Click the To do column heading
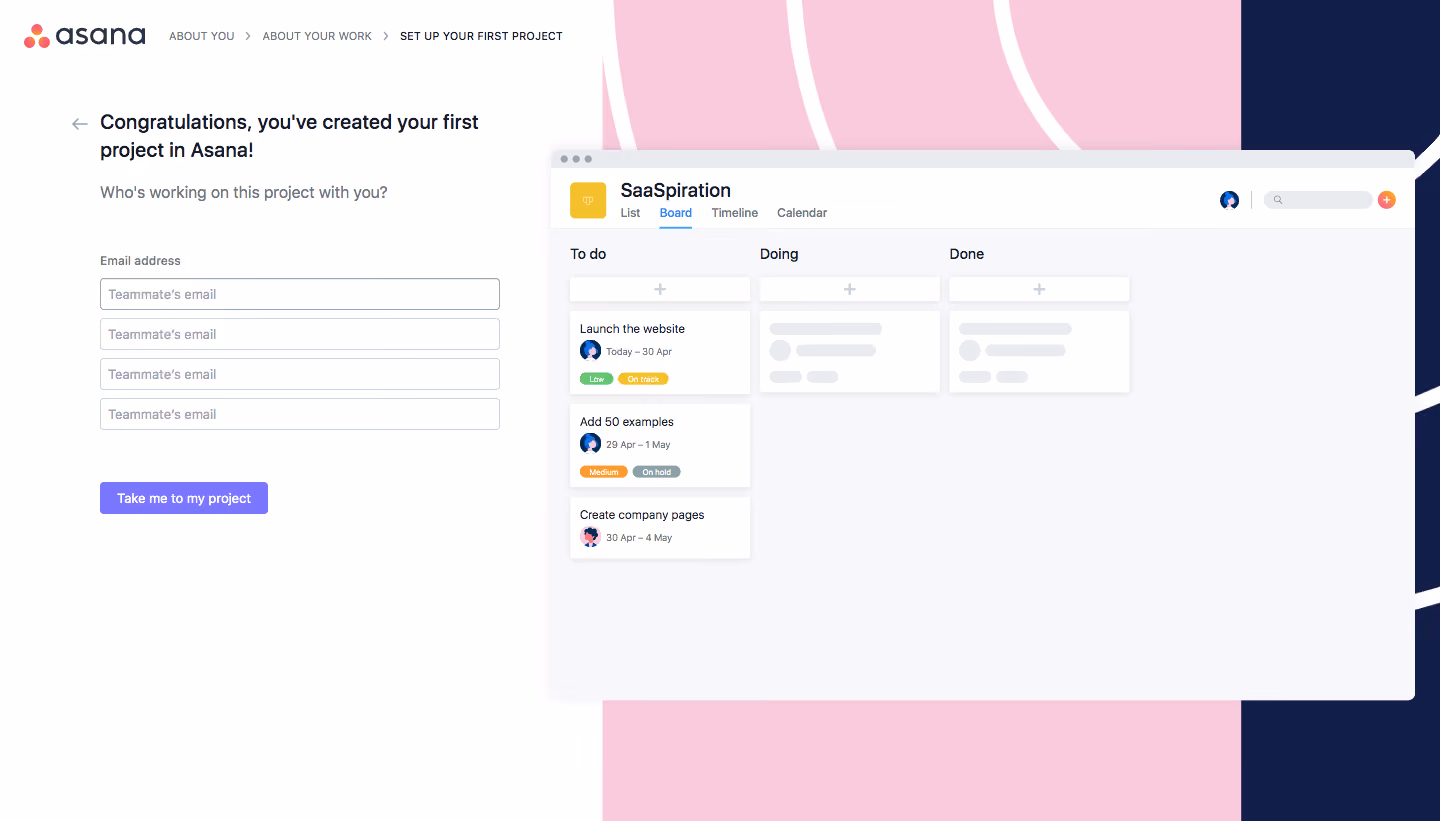The height and width of the screenshot is (821, 1440). coord(588,254)
